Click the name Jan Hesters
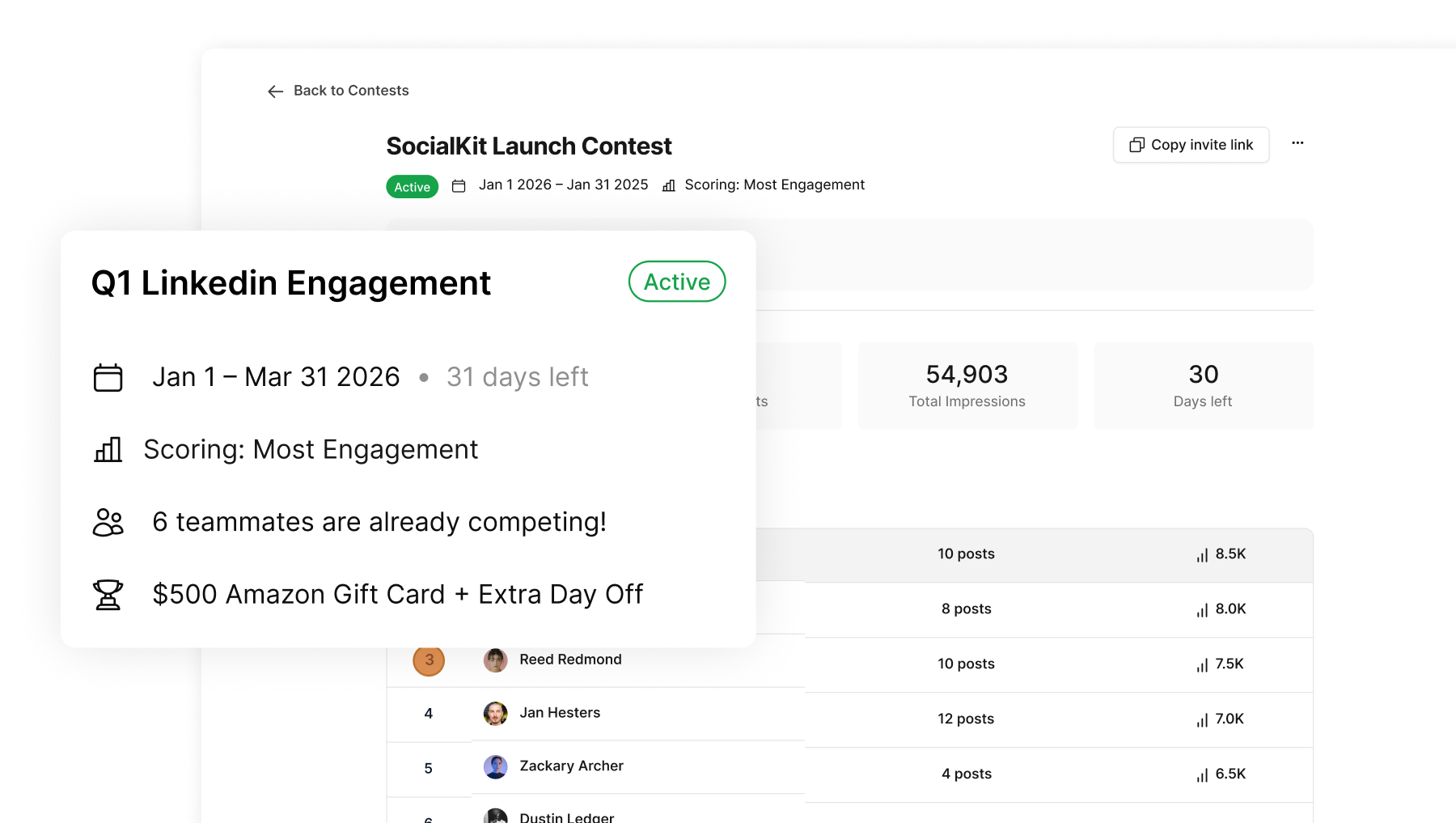Viewport: 1456px width, 823px height. [x=560, y=713]
